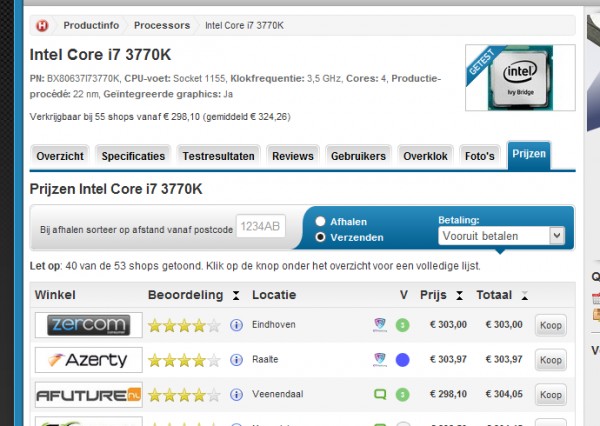This screenshot has height=426, width=600.
Task: Click Eindhoven location text
Action: click(x=274, y=325)
